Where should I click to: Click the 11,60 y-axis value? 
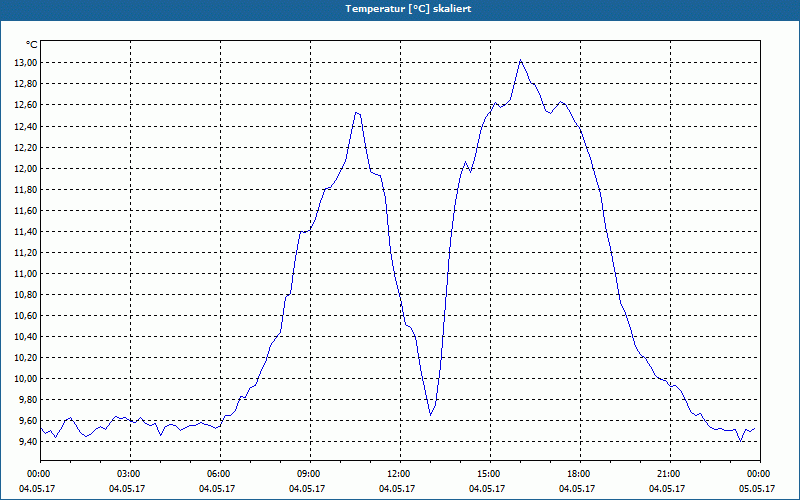coord(27,210)
